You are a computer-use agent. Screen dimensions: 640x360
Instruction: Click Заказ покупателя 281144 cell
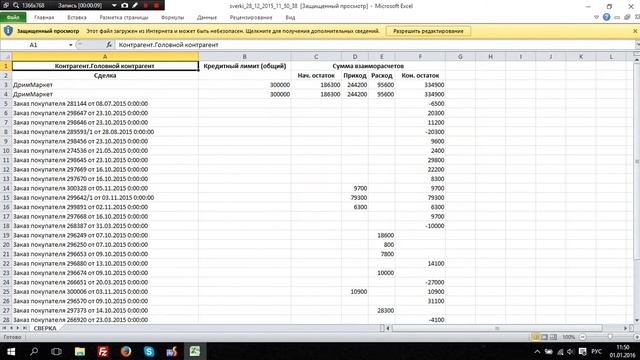pos(105,104)
